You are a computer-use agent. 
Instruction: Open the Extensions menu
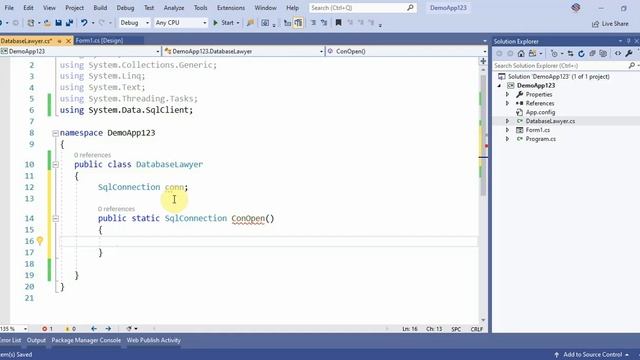coord(231,8)
